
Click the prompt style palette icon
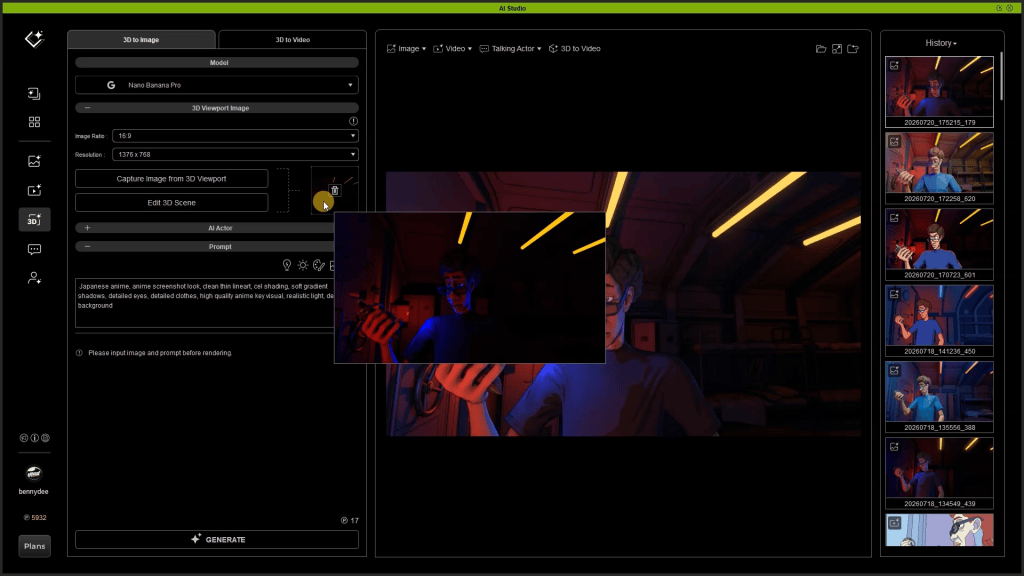tap(319, 264)
